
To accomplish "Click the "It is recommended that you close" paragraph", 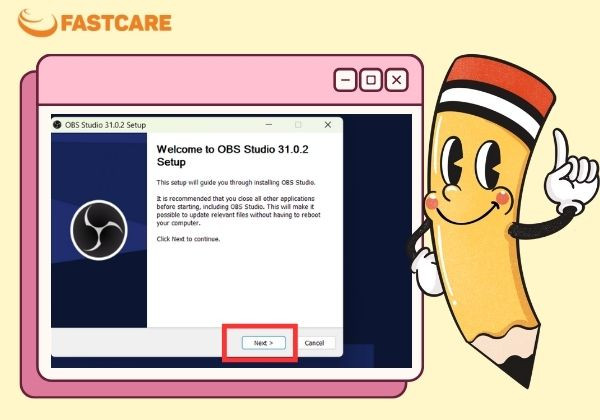I will (238, 211).
